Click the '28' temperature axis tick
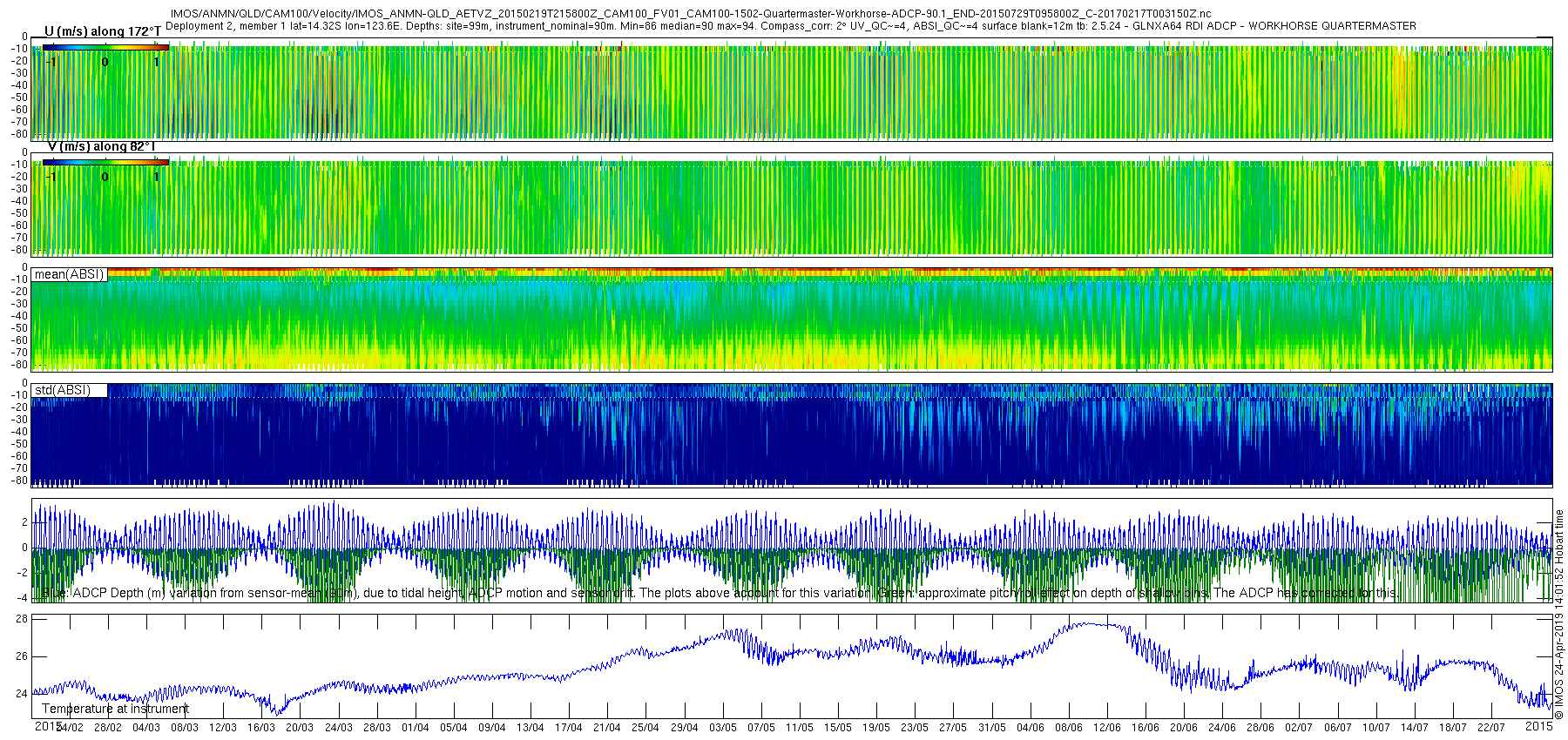This screenshot has width=1568, height=740. (x=22, y=619)
